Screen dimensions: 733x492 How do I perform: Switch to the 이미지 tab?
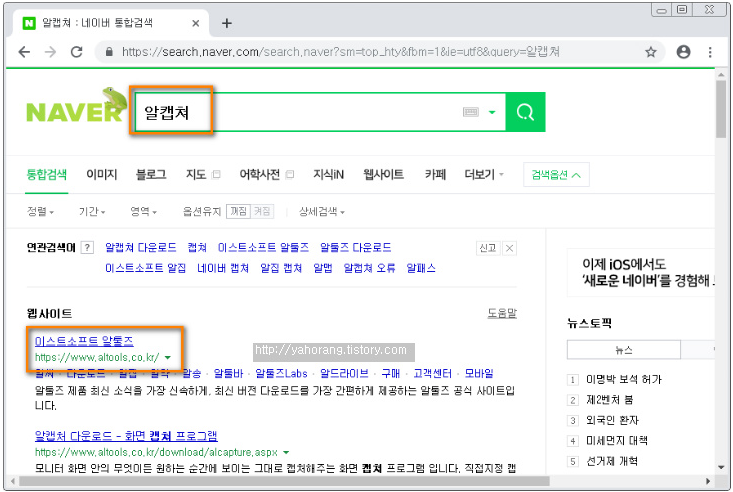(x=101, y=175)
